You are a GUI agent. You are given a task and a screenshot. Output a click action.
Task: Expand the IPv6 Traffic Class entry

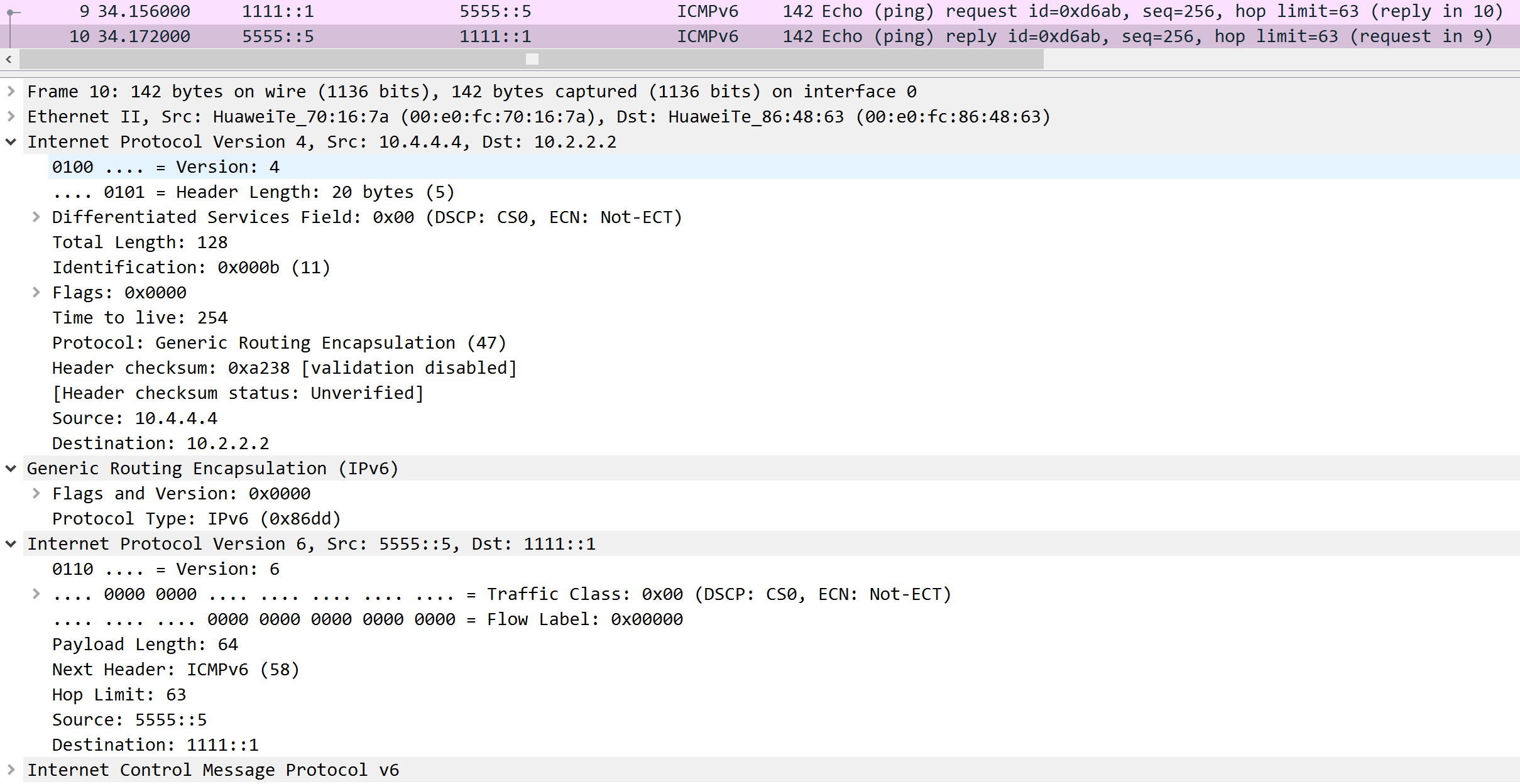[x=36, y=594]
